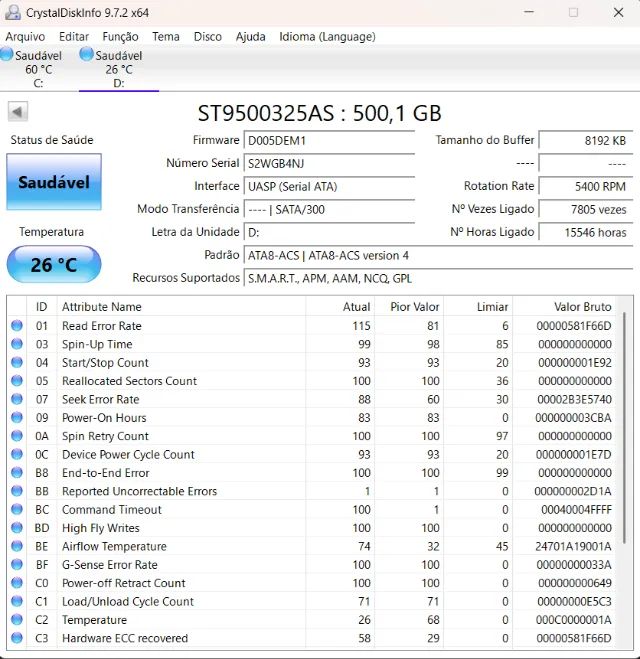Close the CrystalDiskInfo window
The width and height of the screenshot is (640, 659).
[x=618, y=12]
